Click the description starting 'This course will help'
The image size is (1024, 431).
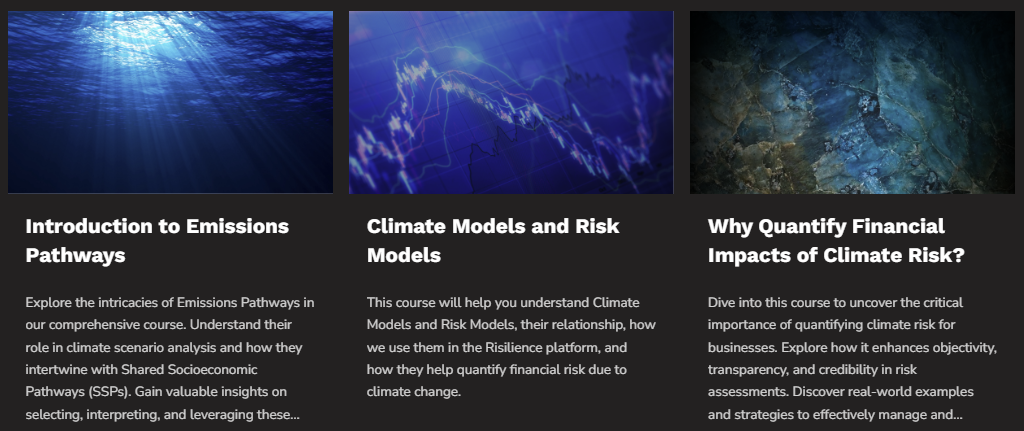(x=511, y=346)
